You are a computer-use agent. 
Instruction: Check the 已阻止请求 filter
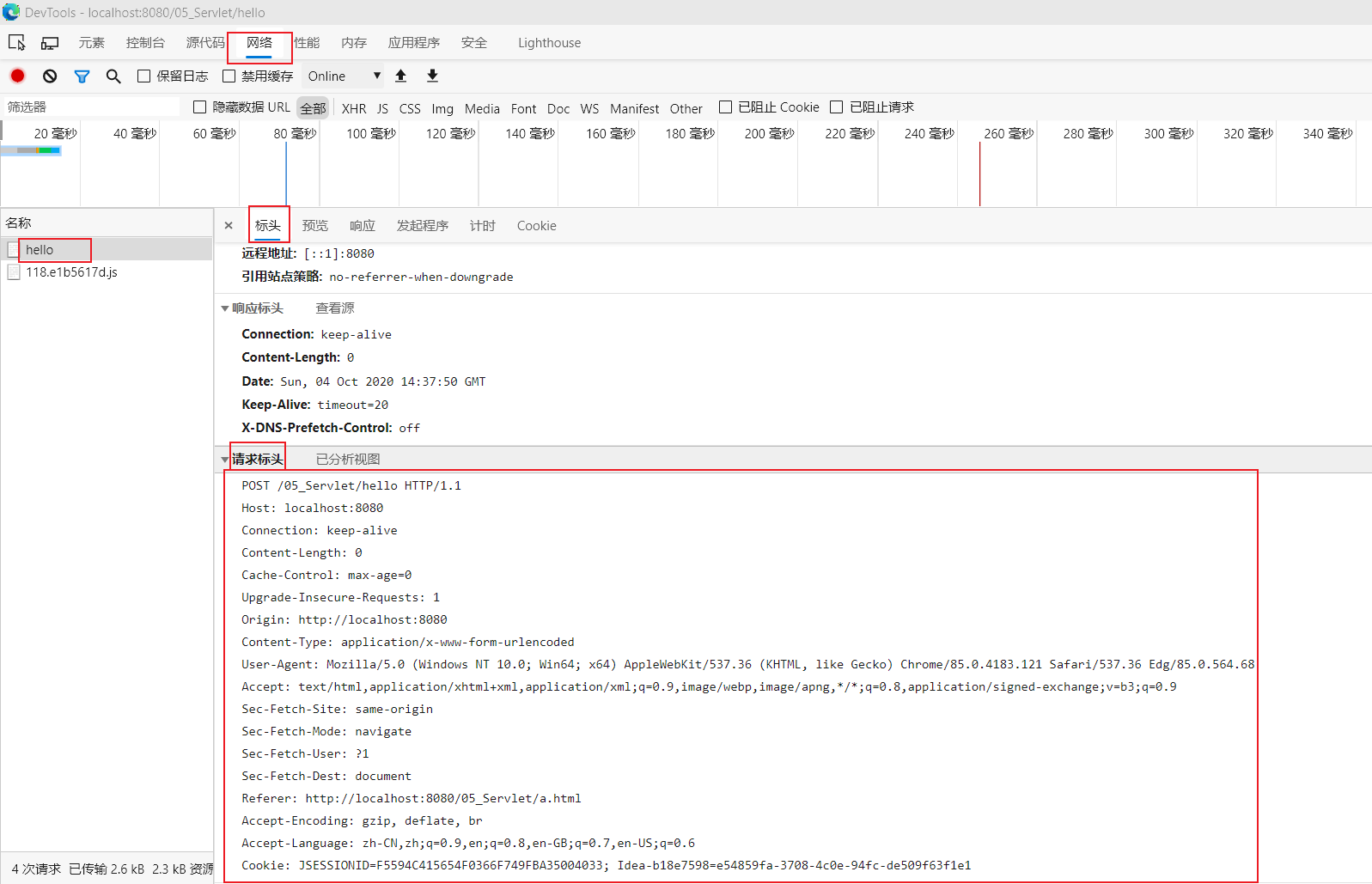click(x=836, y=107)
